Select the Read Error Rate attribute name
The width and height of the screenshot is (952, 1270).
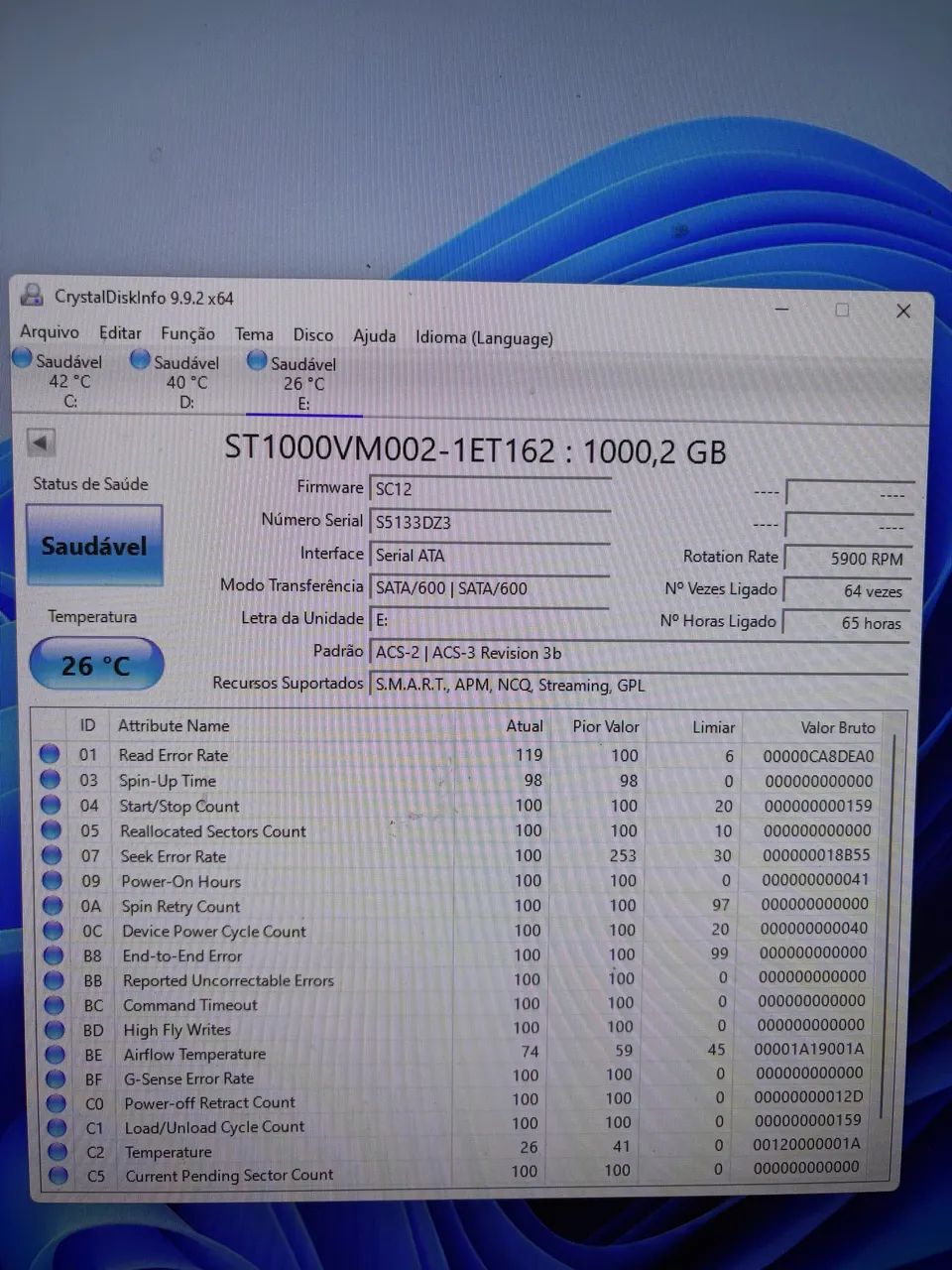tap(174, 755)
